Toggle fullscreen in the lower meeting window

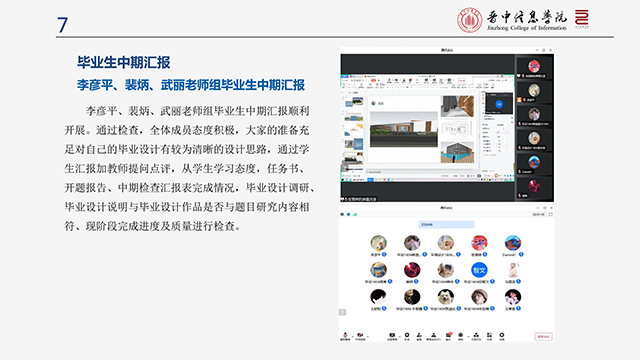(x=551, y=214)
